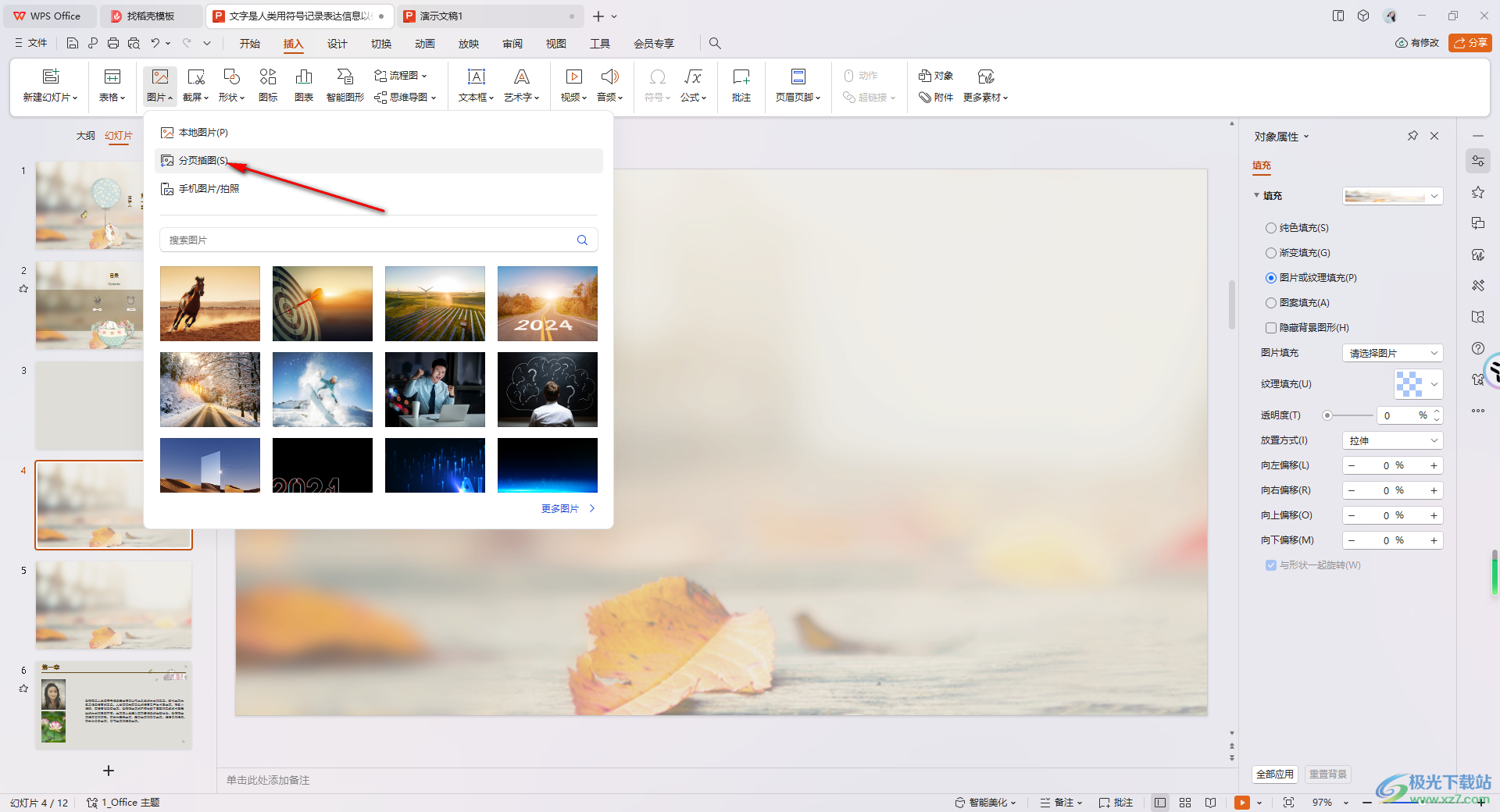Open the Table insert tool
The width and height of the screenshot is (1500, 812).
(112, 85)
